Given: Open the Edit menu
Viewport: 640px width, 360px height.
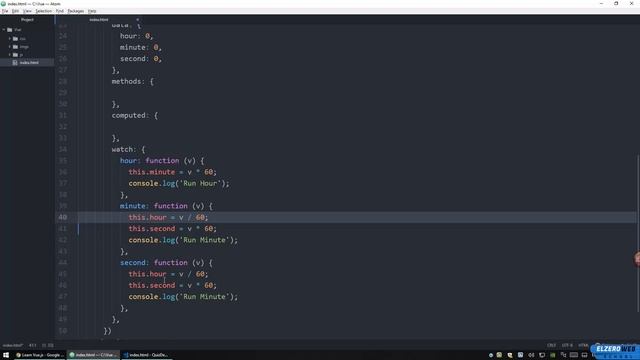Looking at the screenshot, I should (16, 11).
